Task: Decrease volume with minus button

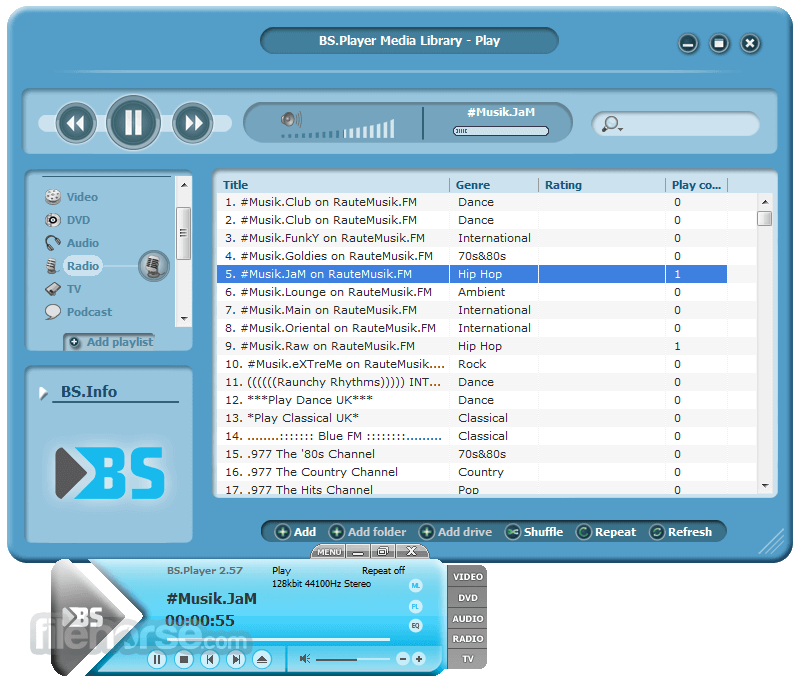Action: click(403, 659)
